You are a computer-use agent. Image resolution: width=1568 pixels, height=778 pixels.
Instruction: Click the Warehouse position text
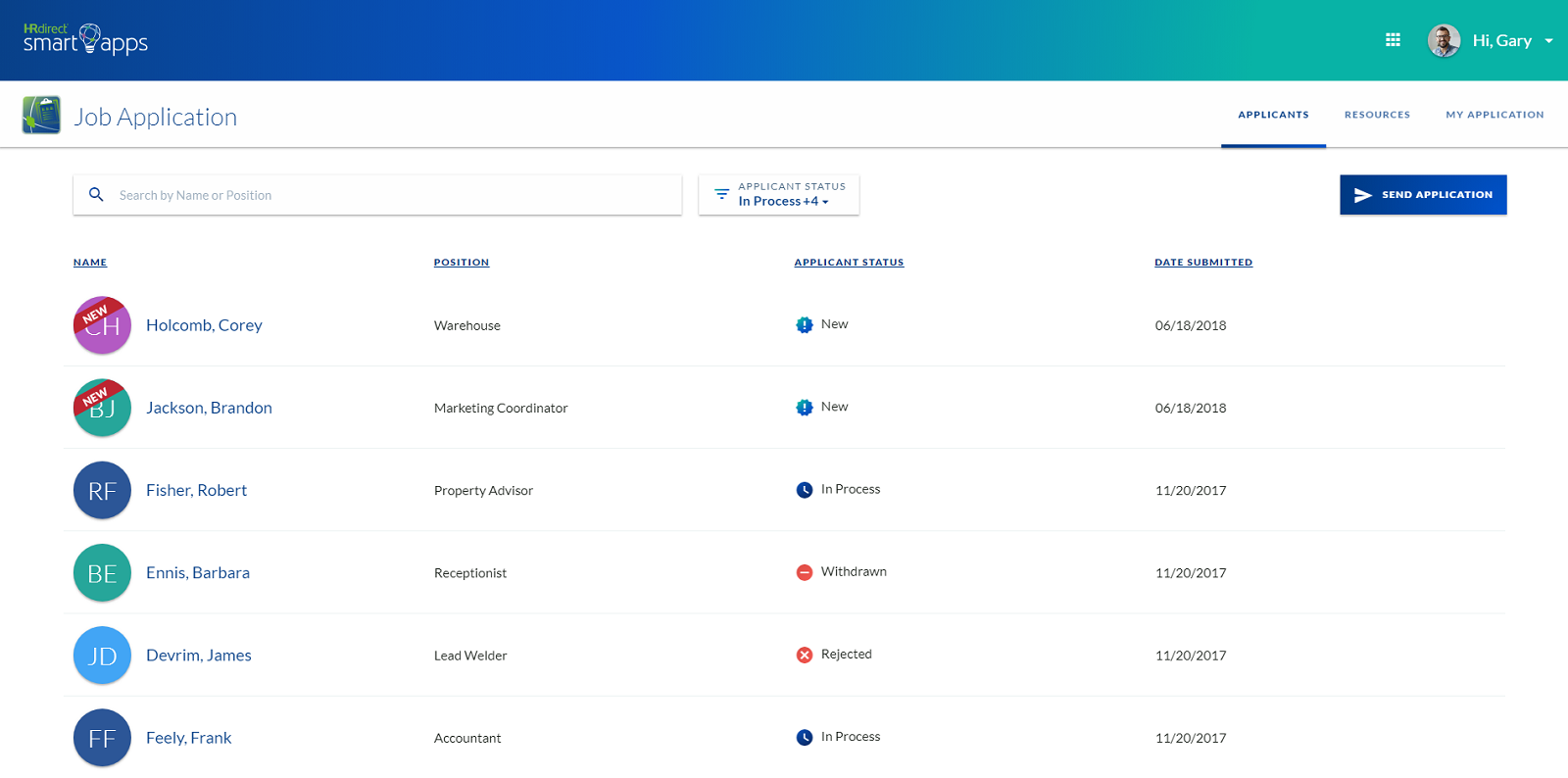click(x=467, y=325)
